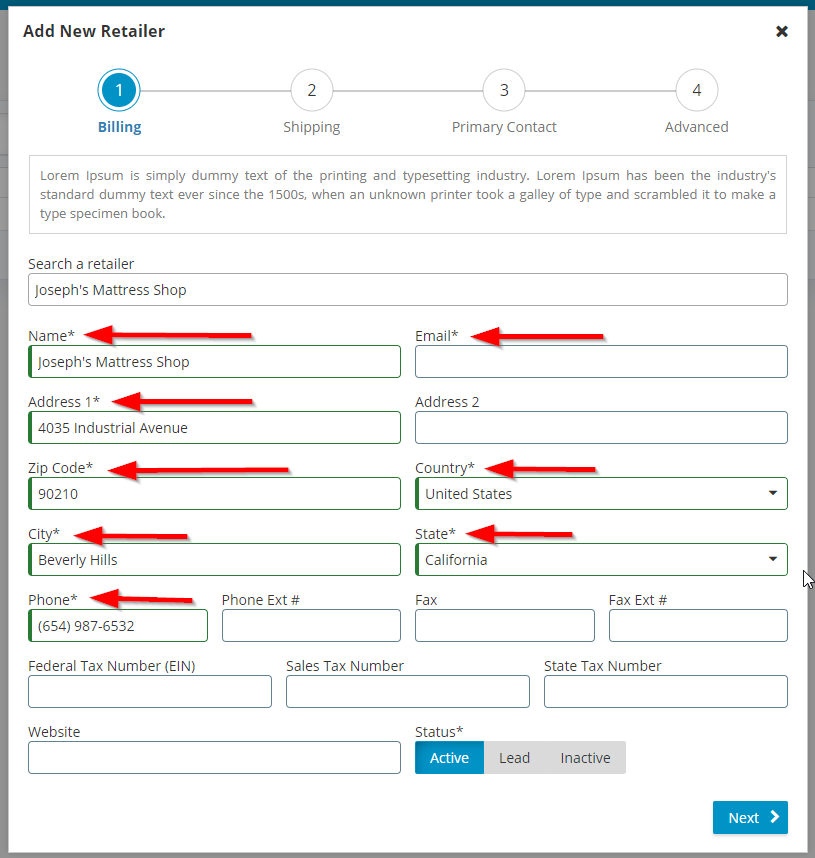Click the California dropdown arrow
Screen dimensions: 815x858
(x=773, y=559)
